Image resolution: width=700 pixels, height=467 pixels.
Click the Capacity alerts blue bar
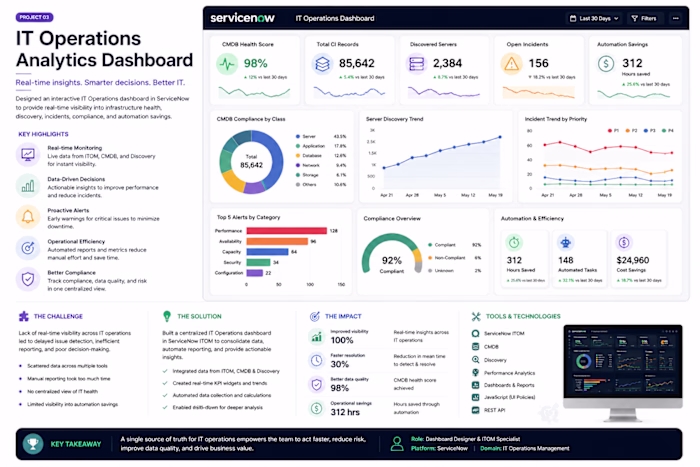tap(267, 252)
